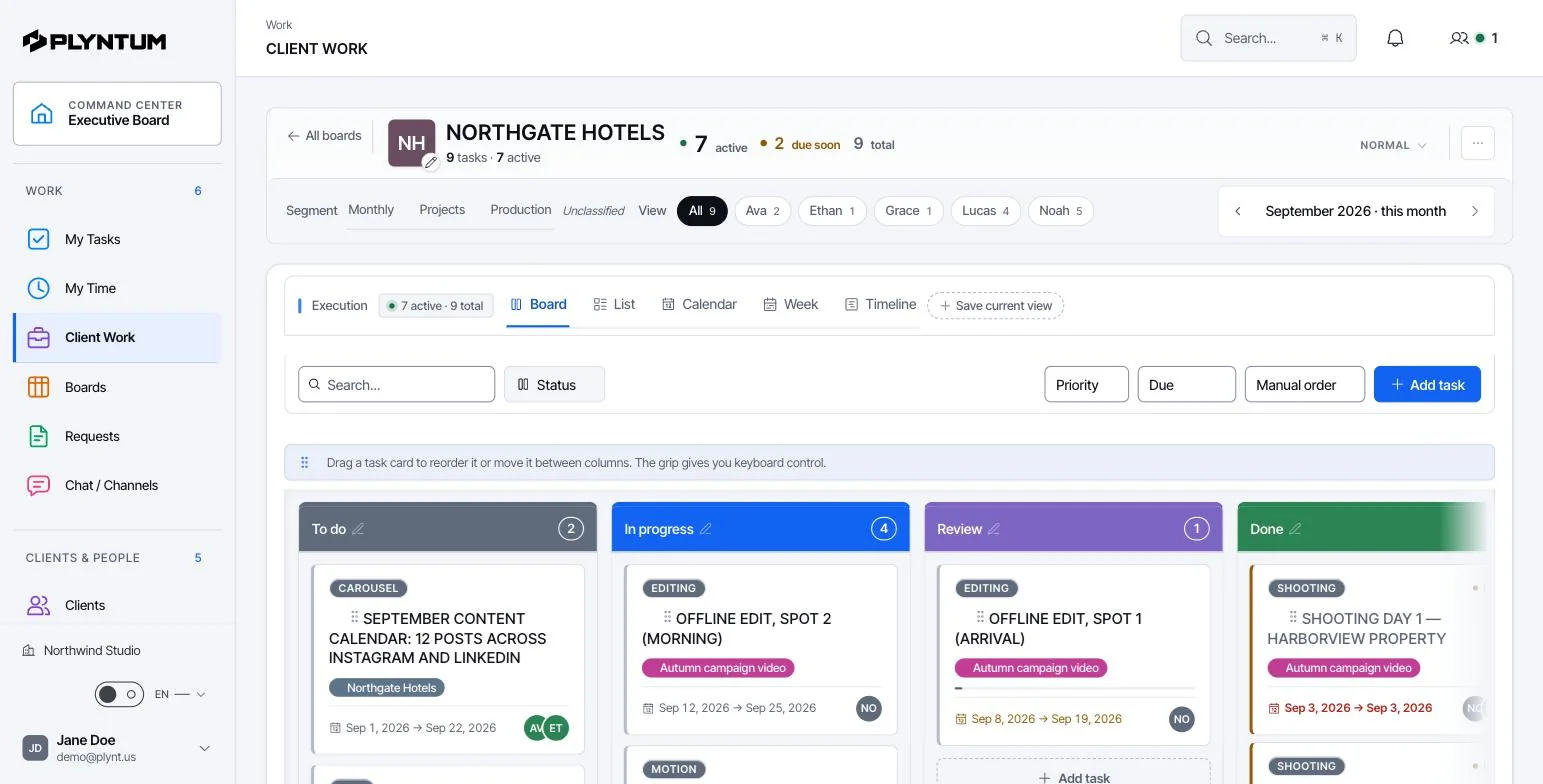Open the Due filter dropdown
Image resolution: width=1543 pixels, height=784 pixels.
(1186, 385)
